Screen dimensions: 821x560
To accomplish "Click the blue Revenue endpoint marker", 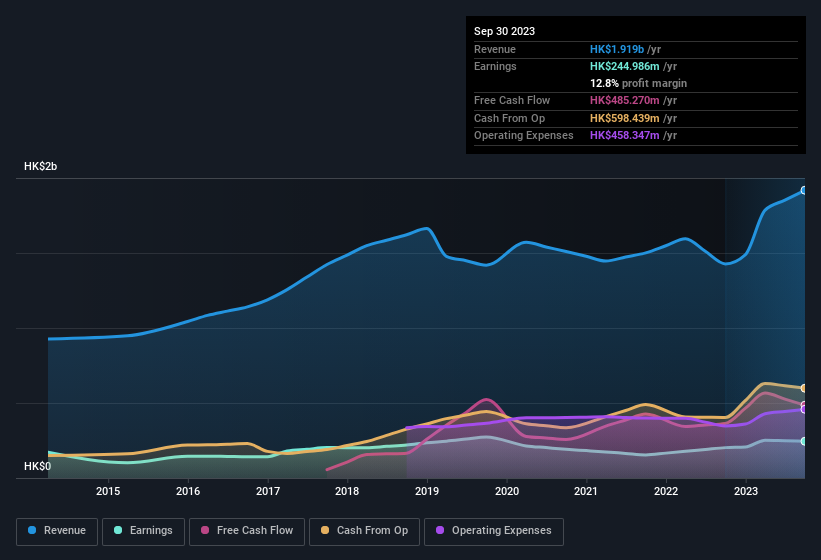I will [804, 190].
